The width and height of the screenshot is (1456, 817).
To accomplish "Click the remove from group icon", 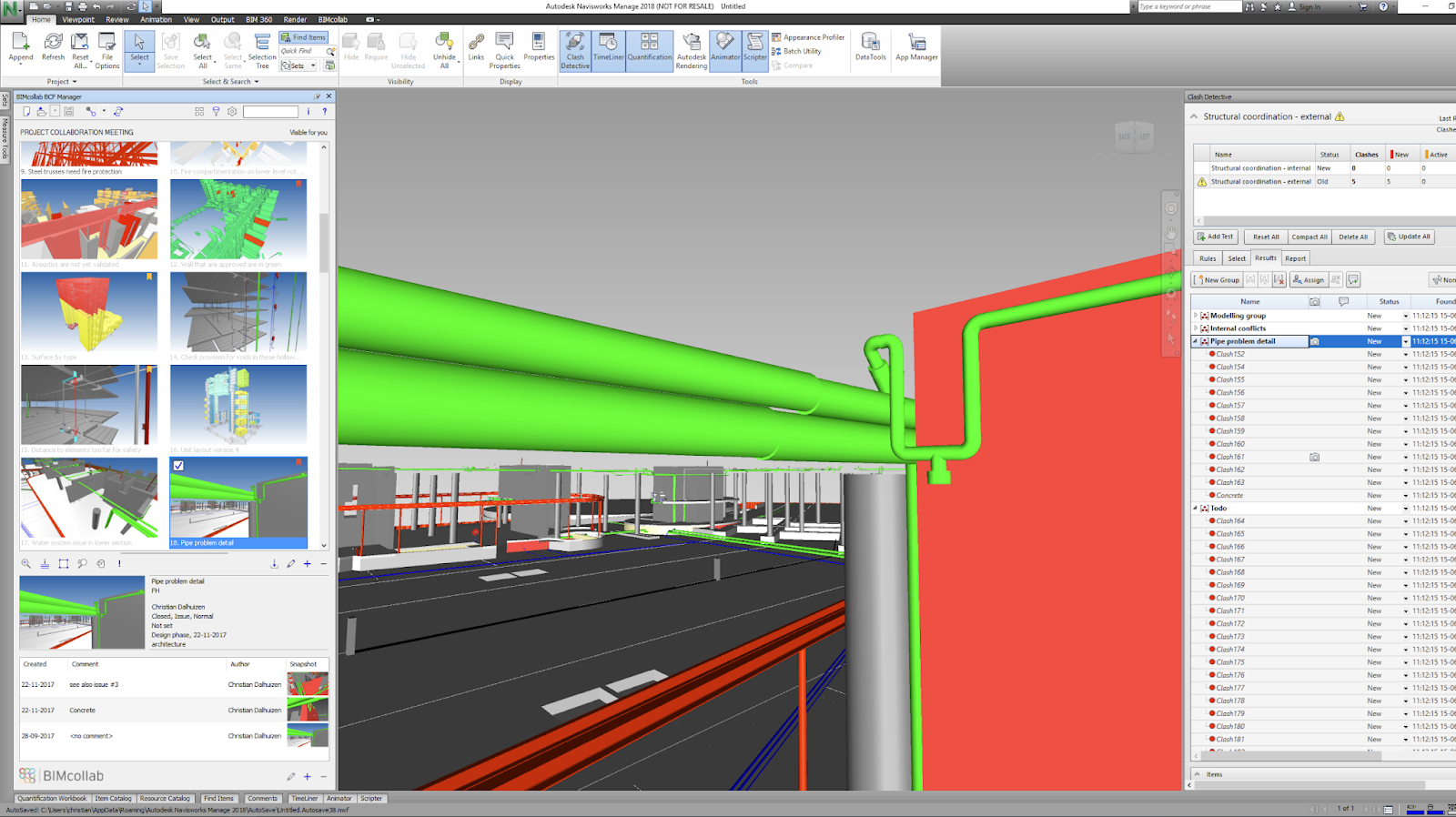I will (1279, 280).
